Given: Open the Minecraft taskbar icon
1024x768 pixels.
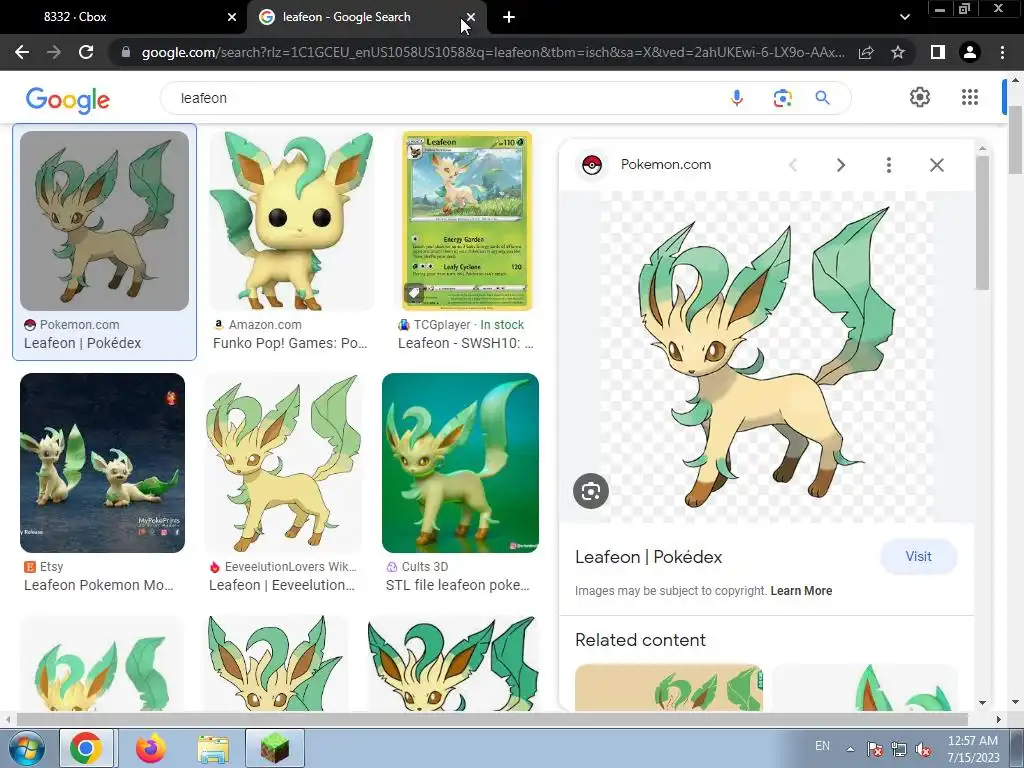Looking at the screenshot, I should (275, 748).
